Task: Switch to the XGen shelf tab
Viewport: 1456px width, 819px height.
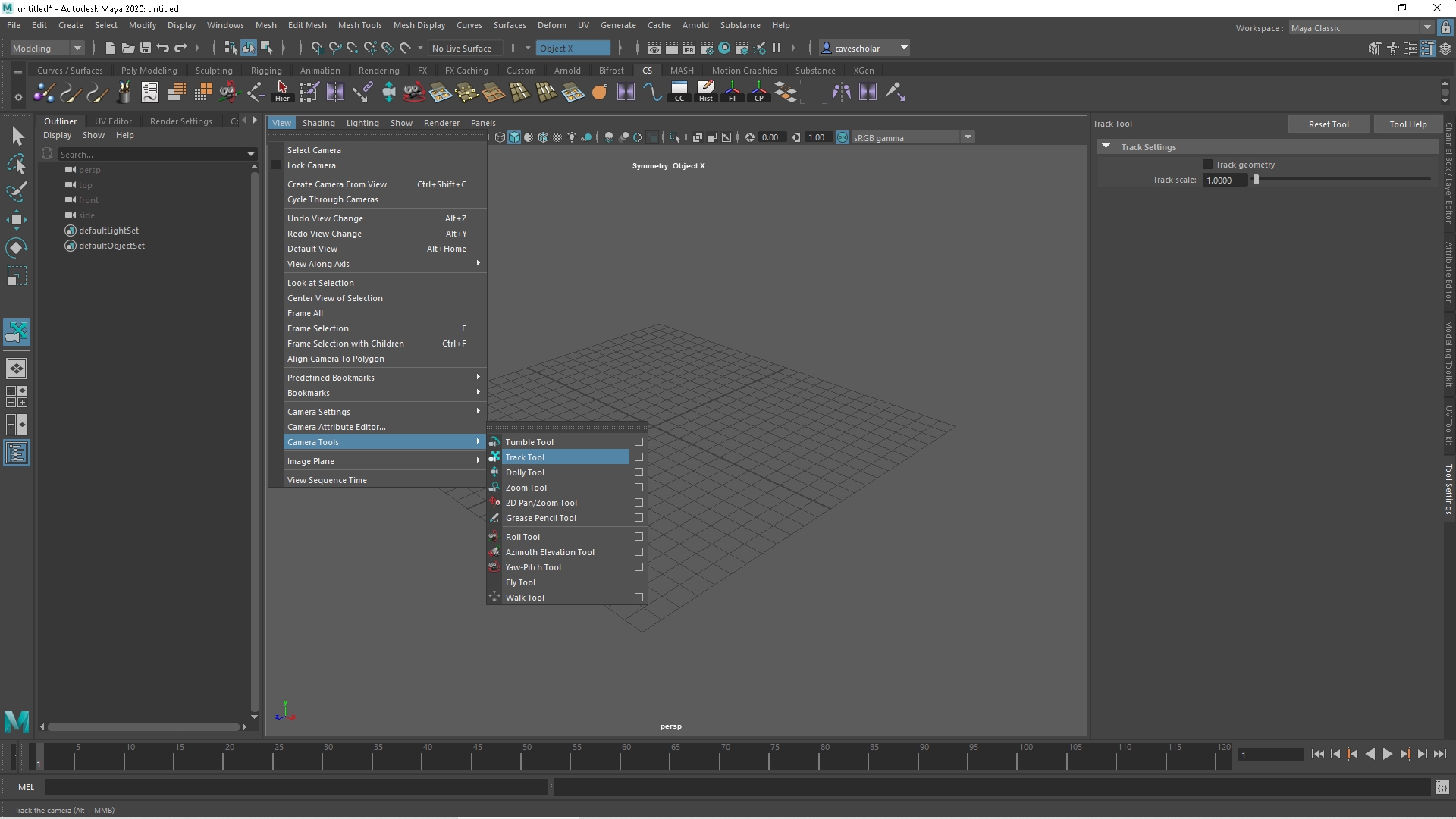Action: pos(864,70)
